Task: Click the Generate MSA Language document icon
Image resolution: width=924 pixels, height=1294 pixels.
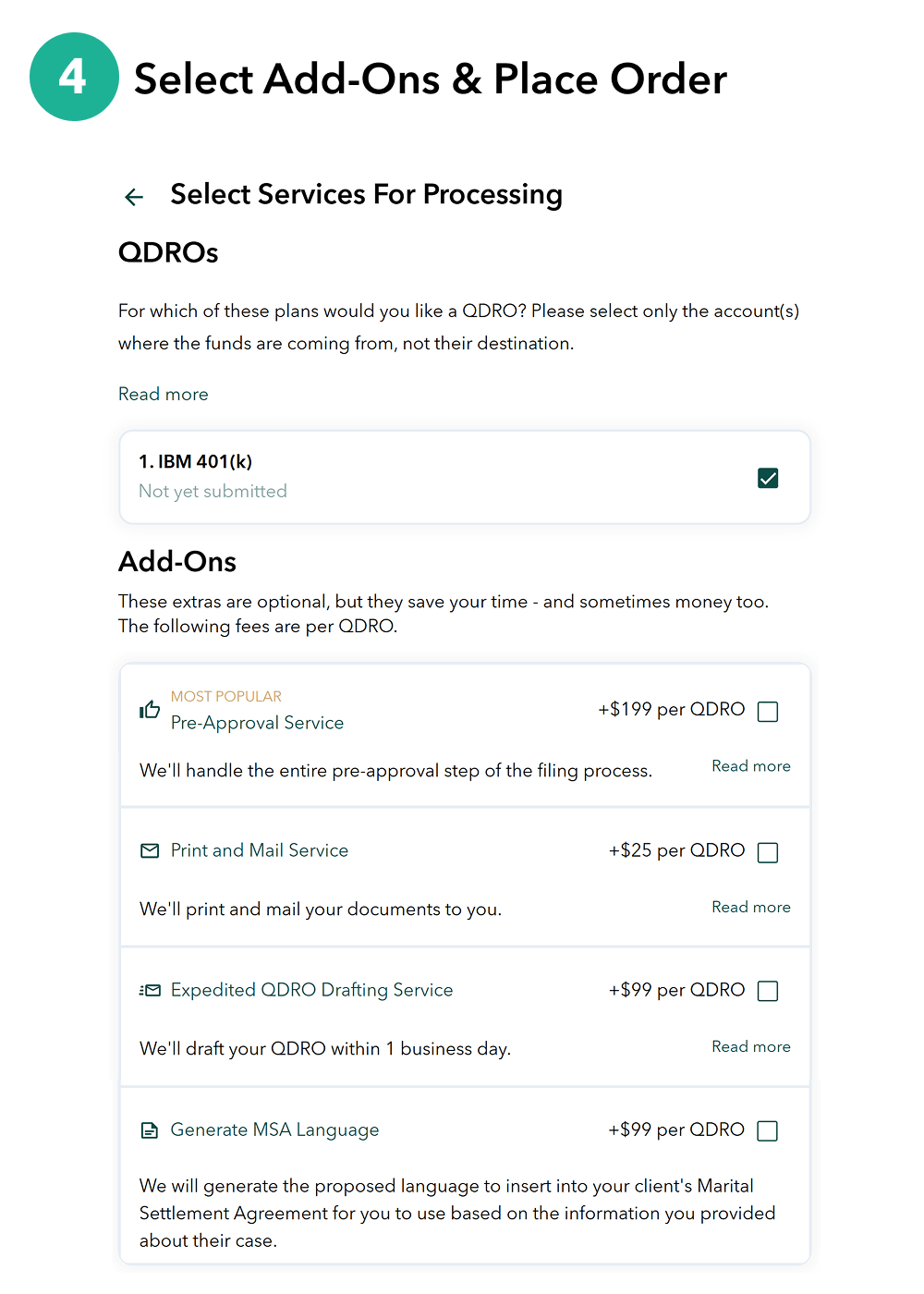Action: [x=150, y=1130]
